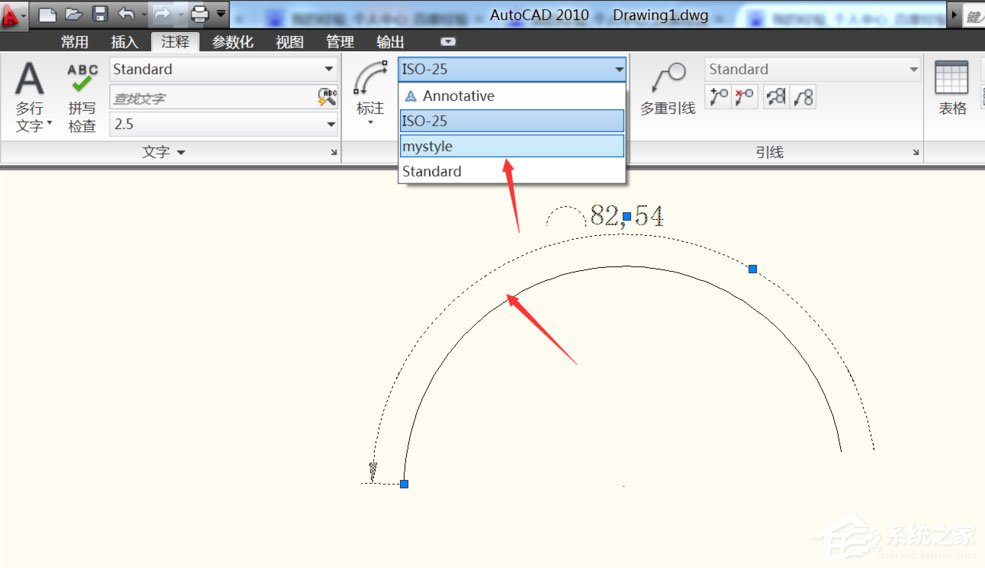The height and width of the screenshot is (568, 985).
Task: Select mystyle in the dimension style list
Action: pyautogui.click(x=512, y=146)
